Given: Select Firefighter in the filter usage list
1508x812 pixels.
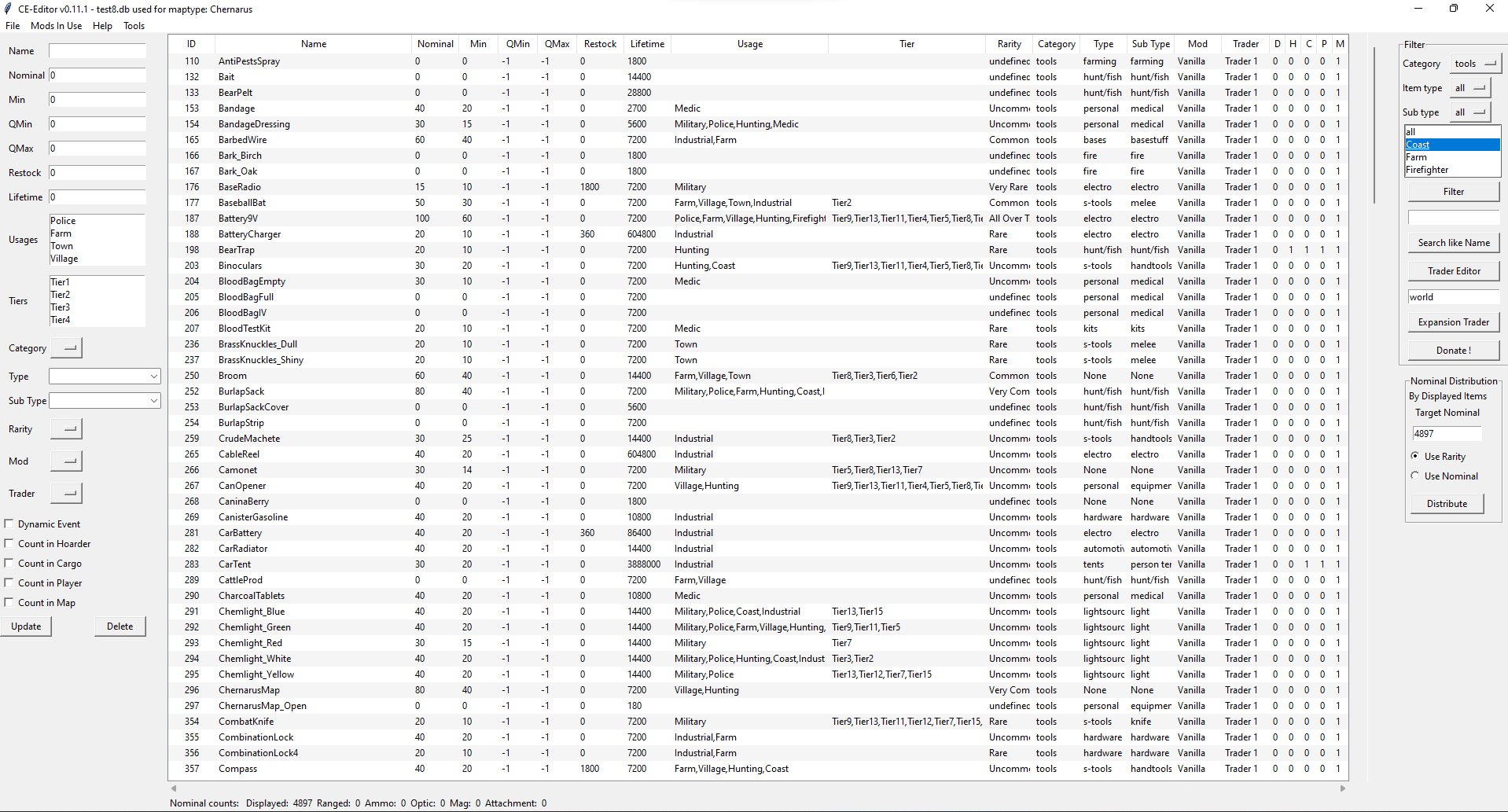Looking at the screenshot, I should coord(1453,170).
